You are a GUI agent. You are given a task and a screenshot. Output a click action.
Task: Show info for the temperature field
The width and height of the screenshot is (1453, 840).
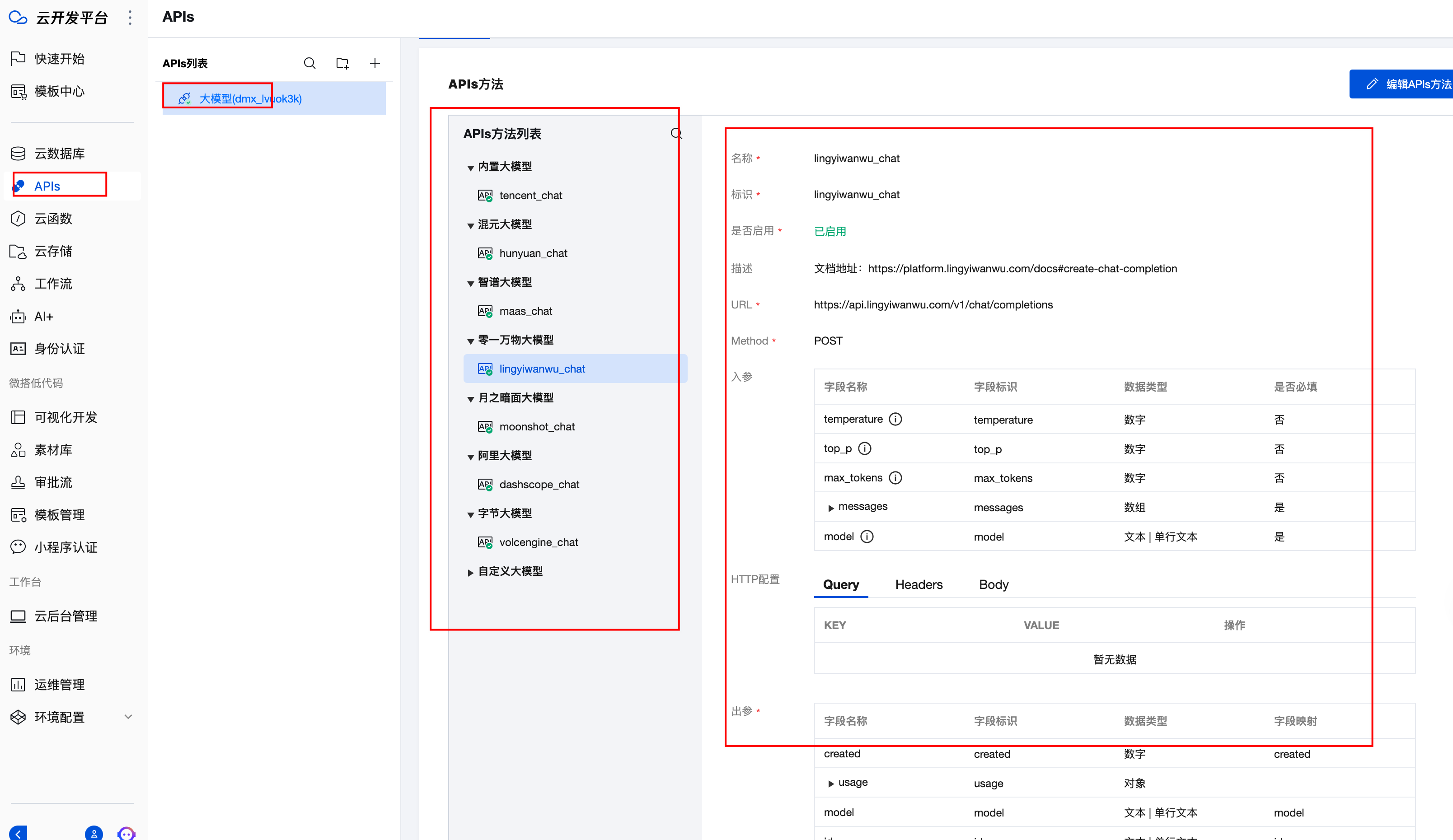pos(895,419)
